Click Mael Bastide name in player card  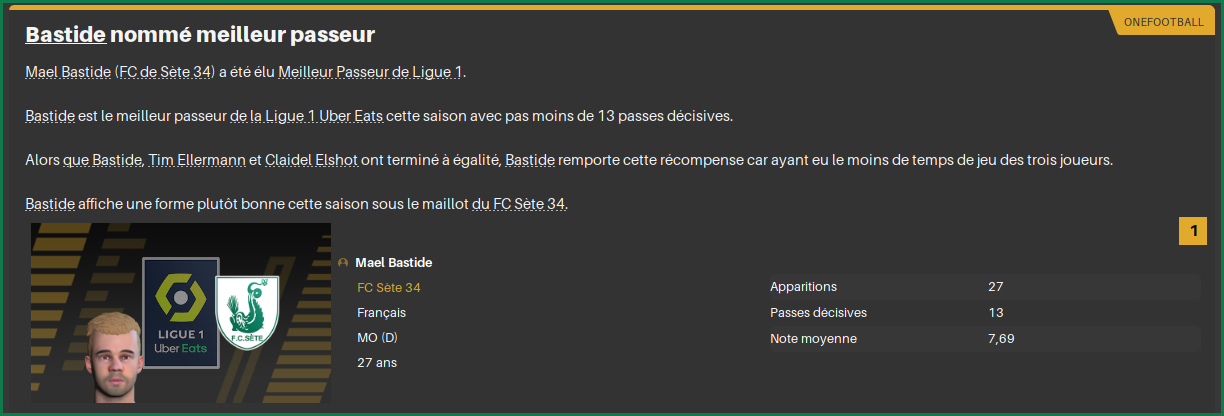pos(394,263)
